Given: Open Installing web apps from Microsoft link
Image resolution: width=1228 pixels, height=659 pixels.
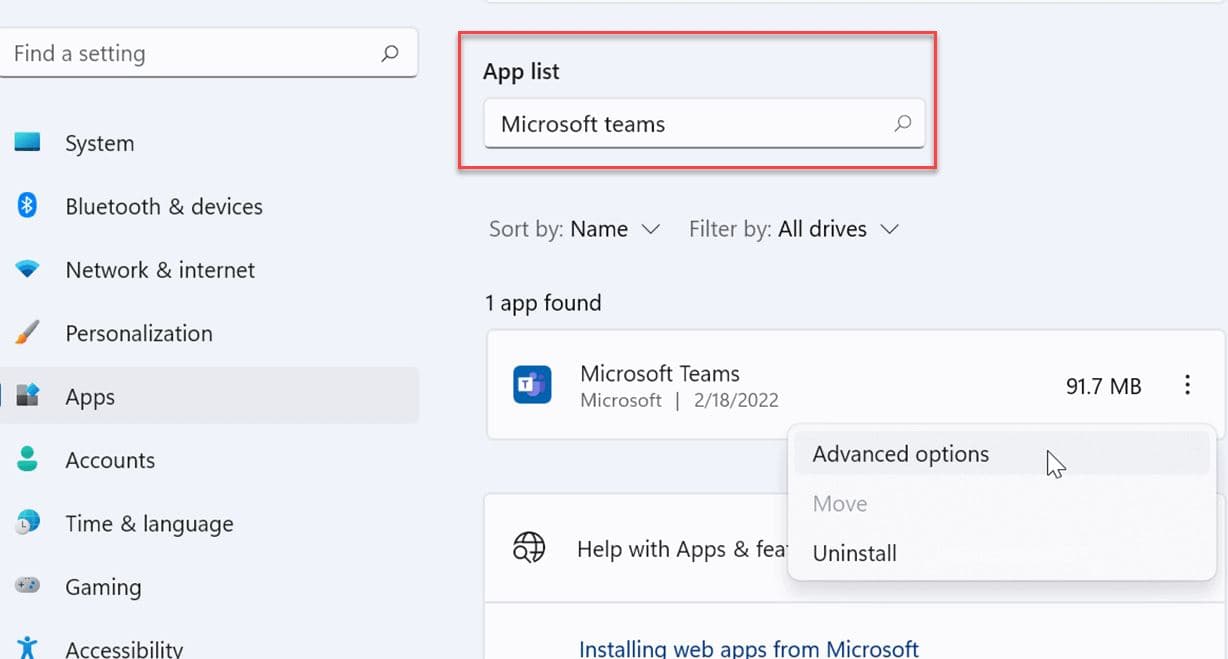Looking at the screenshot, I should coord(748,648).
